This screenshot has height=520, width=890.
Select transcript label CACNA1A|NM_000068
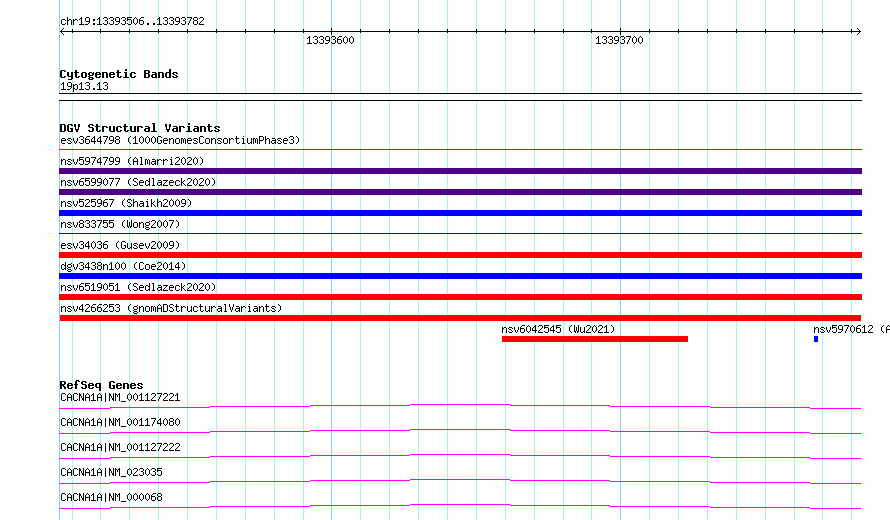(111, 497)
